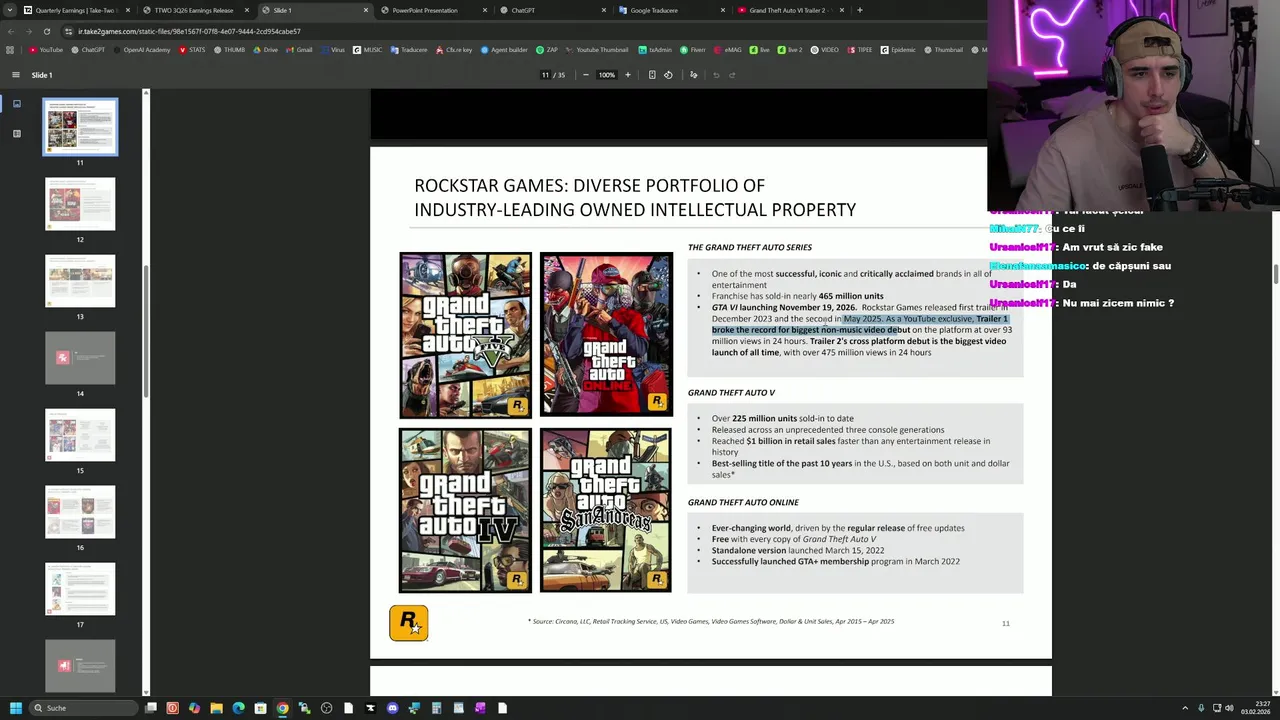
Task: Open OBS Studio from the taskbar
Action: pos(326,708)
